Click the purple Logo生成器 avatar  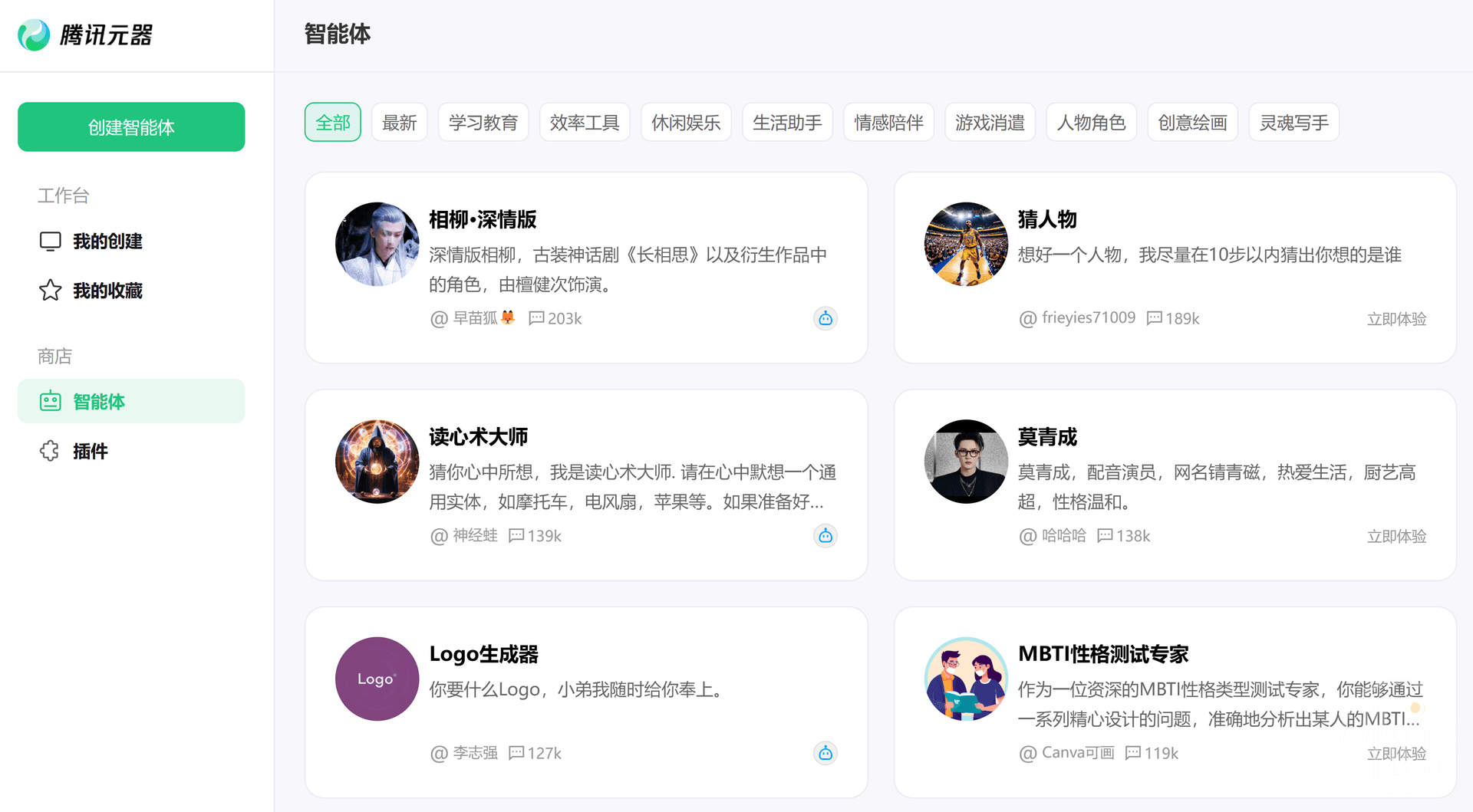pos(377,679)
